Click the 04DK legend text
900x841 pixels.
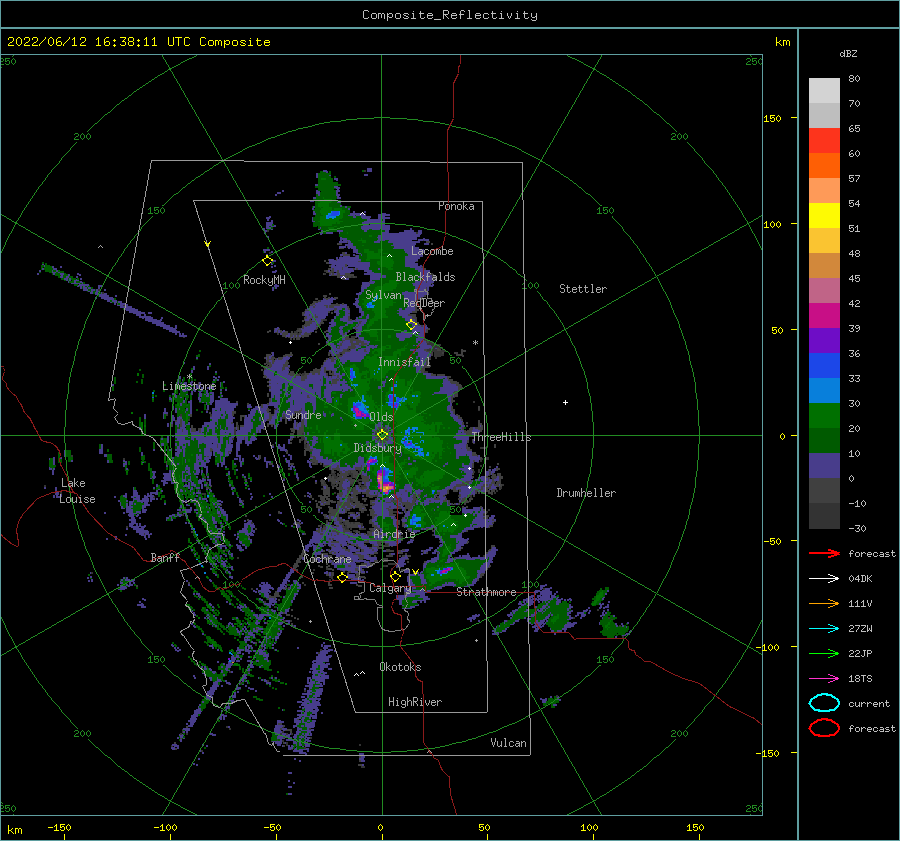pyautogui.click(x=860, y=579)
